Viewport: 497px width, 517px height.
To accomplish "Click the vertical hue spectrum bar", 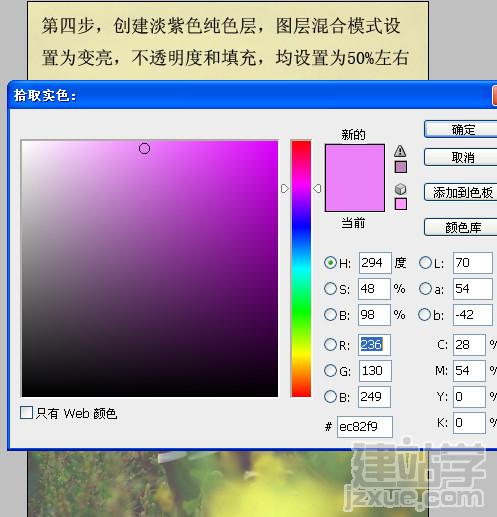I will tap(301, 268).
